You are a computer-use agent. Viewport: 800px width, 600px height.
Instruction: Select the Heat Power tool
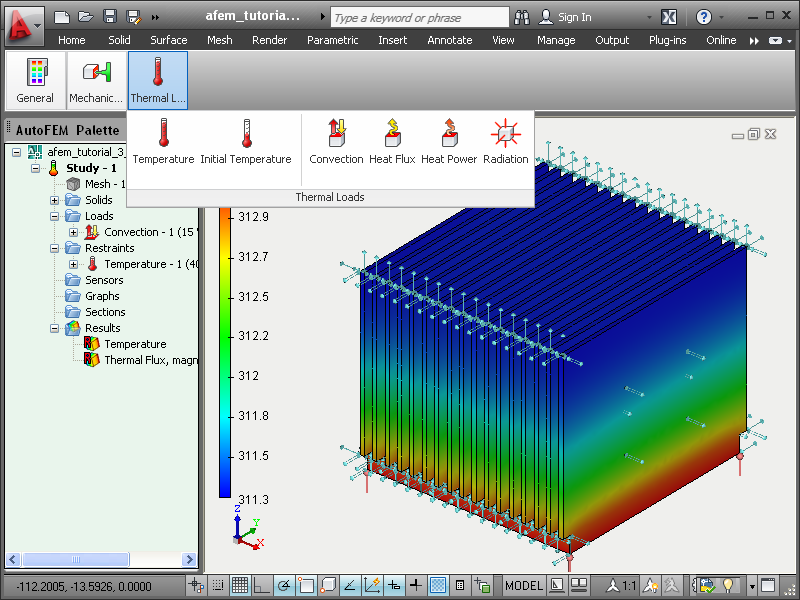449,141
